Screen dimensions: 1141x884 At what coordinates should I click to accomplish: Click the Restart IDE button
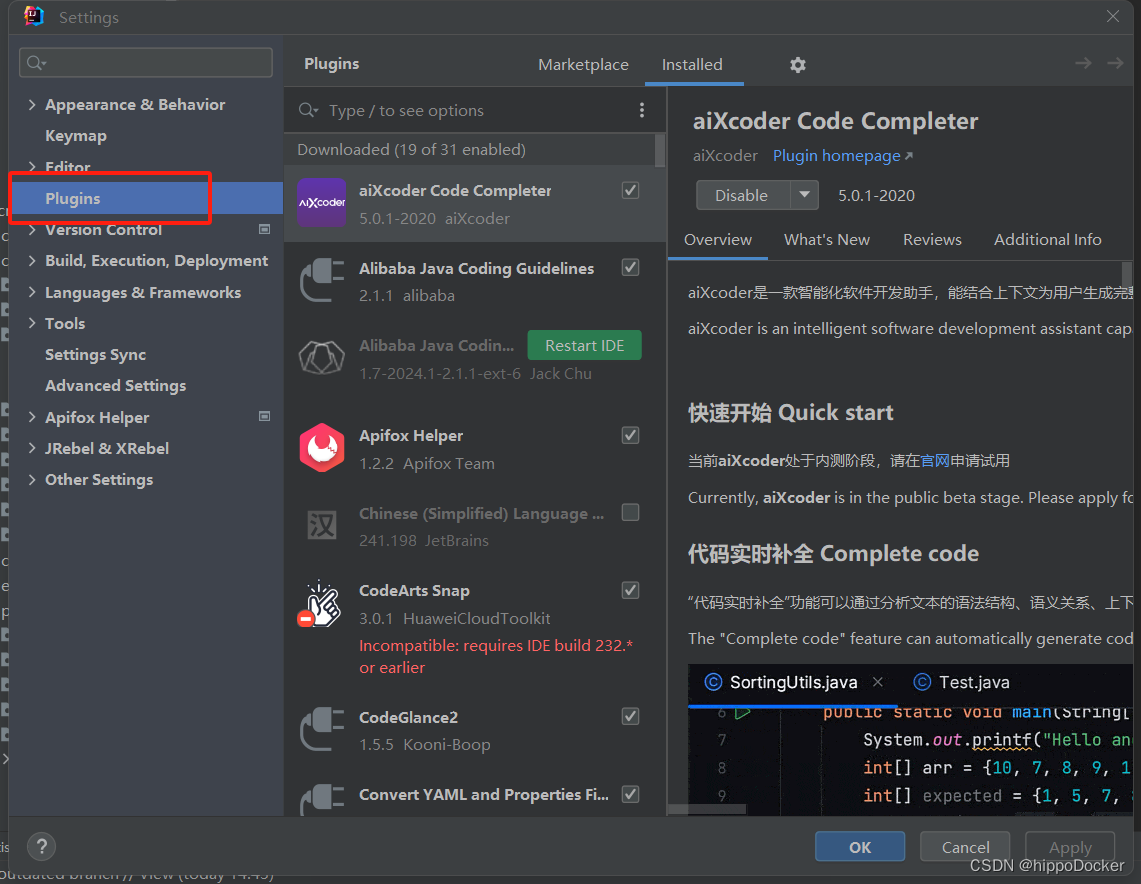tap(584, 345)
